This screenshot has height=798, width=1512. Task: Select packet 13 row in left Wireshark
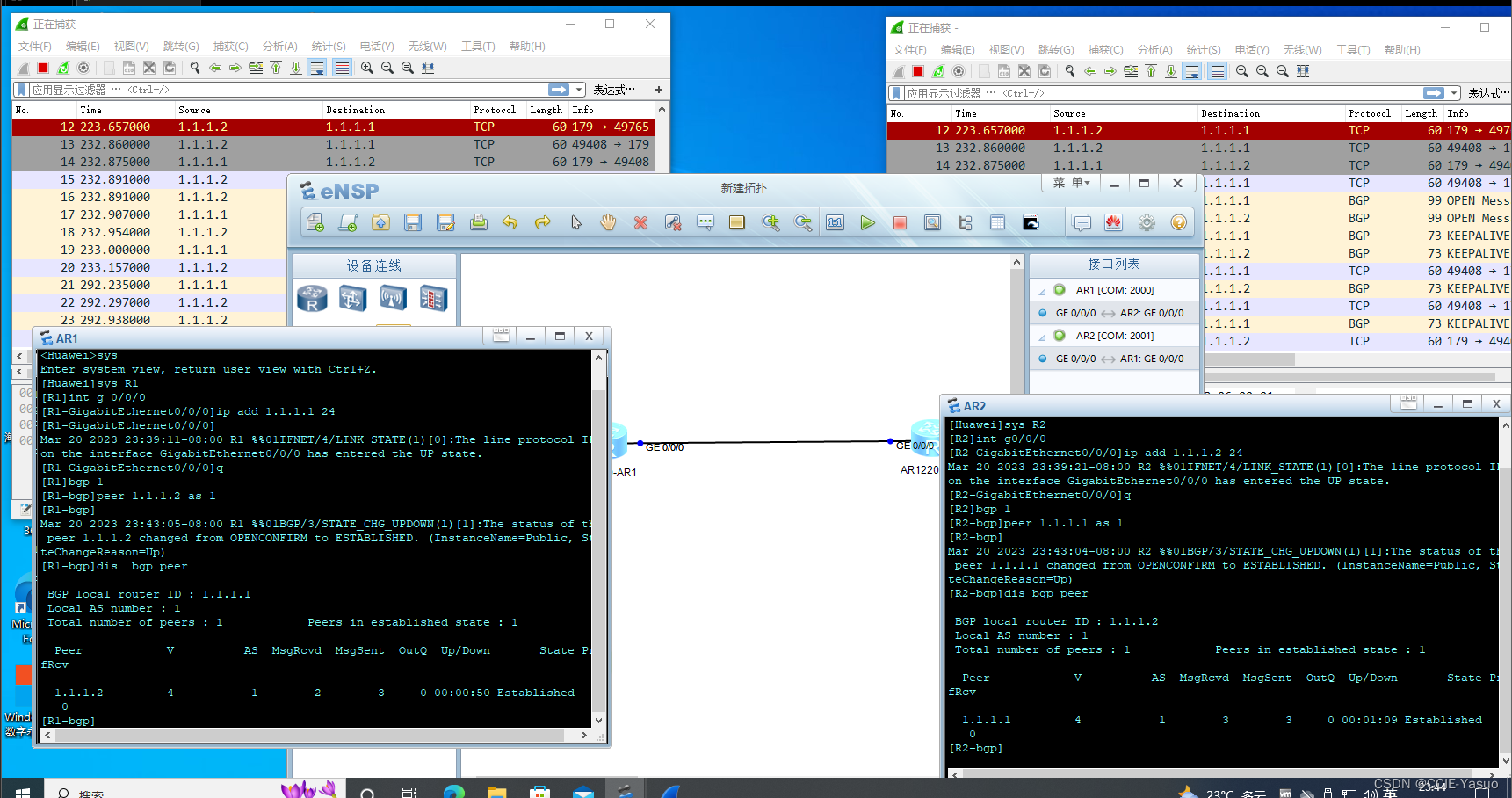point(334,144)
